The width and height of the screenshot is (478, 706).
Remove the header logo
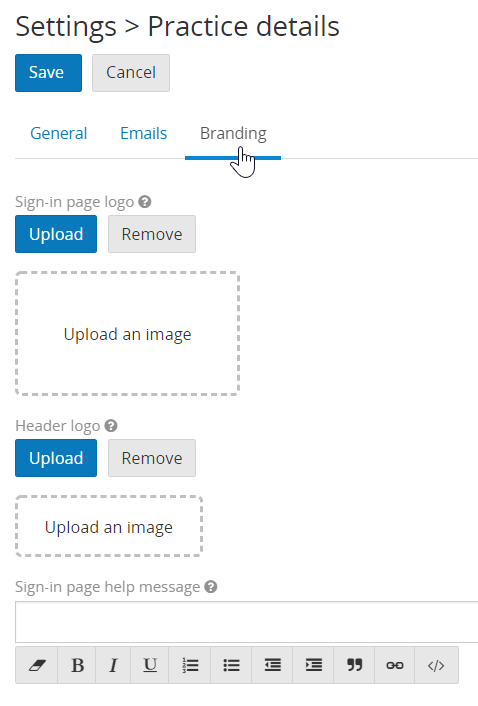click(152, 458)
